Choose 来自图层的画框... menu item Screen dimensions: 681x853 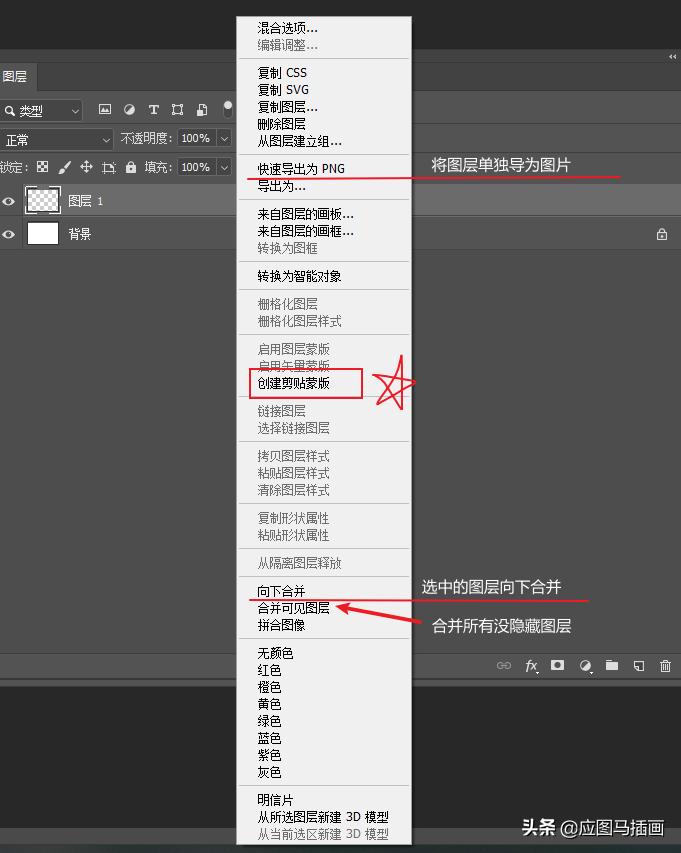[x=306, y=231]
